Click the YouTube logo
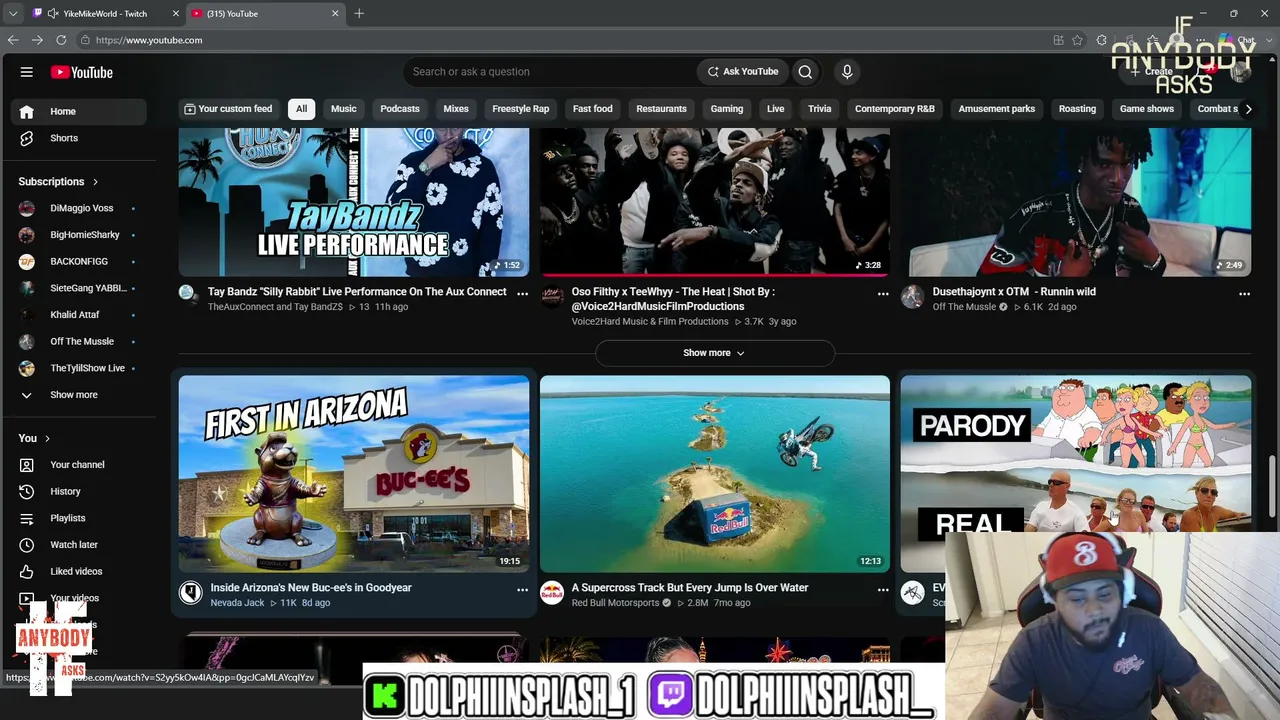Viewport: 1280px width, 720px height. coord(82,72)
